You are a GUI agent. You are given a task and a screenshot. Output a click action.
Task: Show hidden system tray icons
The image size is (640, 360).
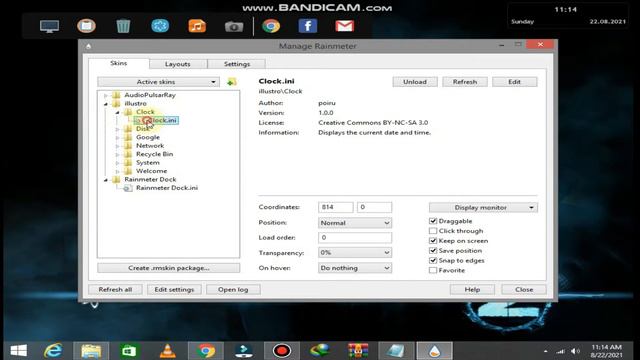pos(546,351)
